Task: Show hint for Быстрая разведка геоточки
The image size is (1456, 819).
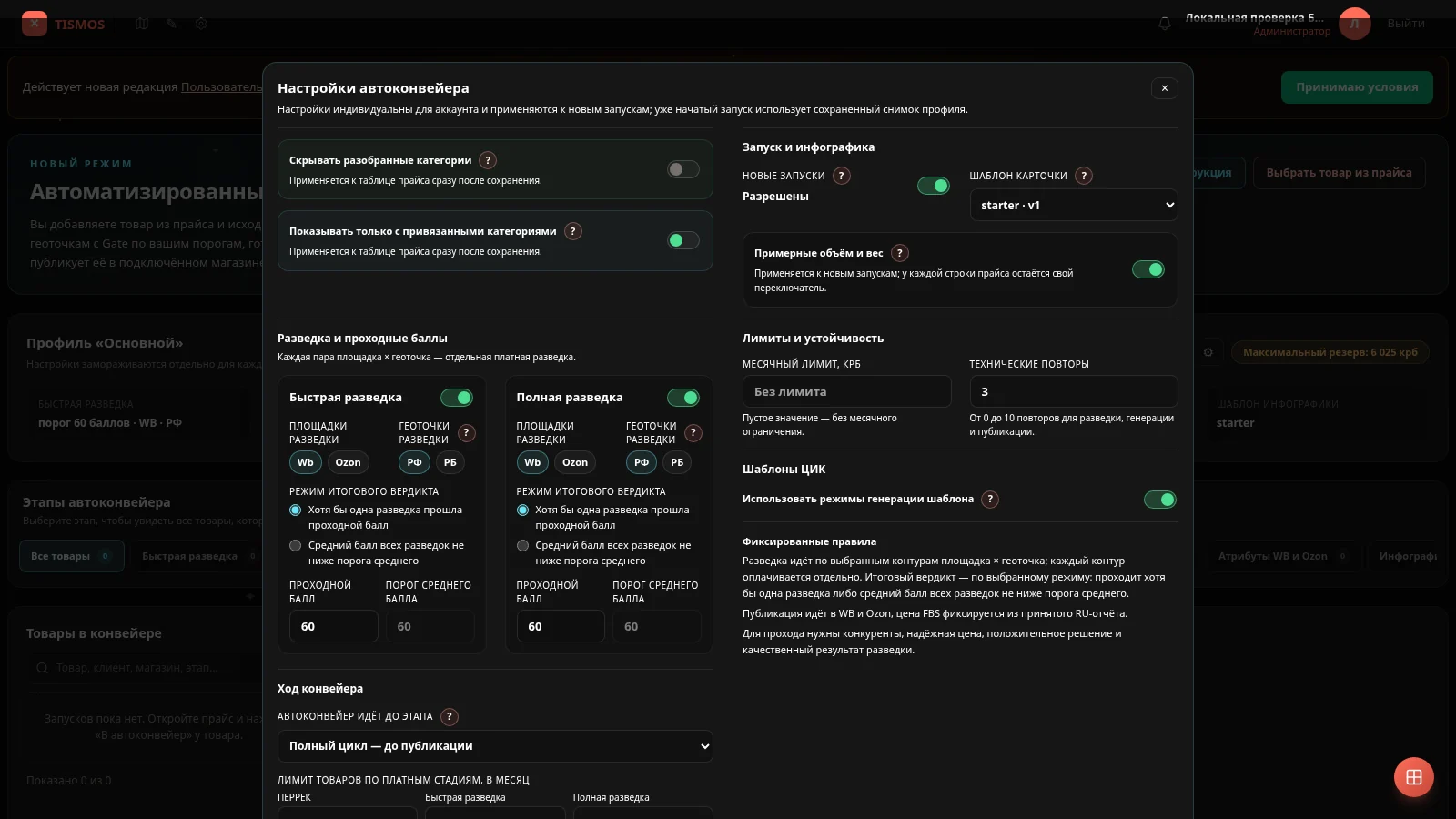Action: [466, 433]
